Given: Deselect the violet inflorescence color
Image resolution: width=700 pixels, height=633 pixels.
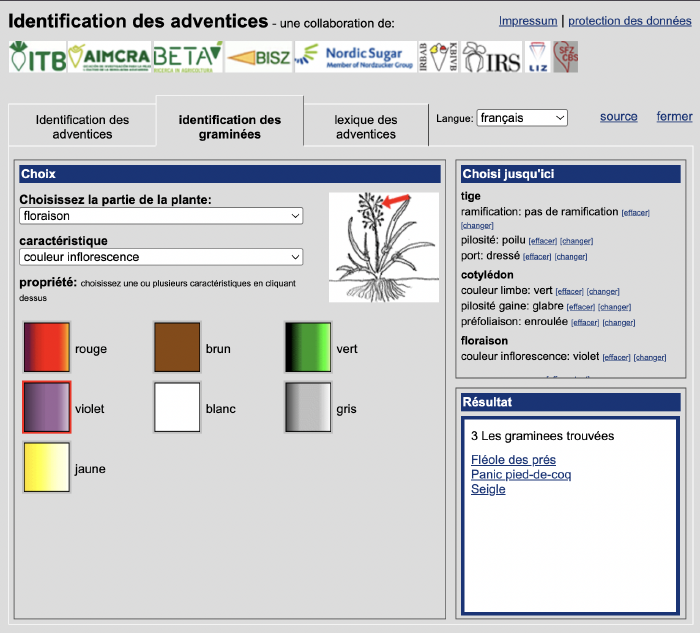Looking at the screenshot, I should [x=47, y=408].
